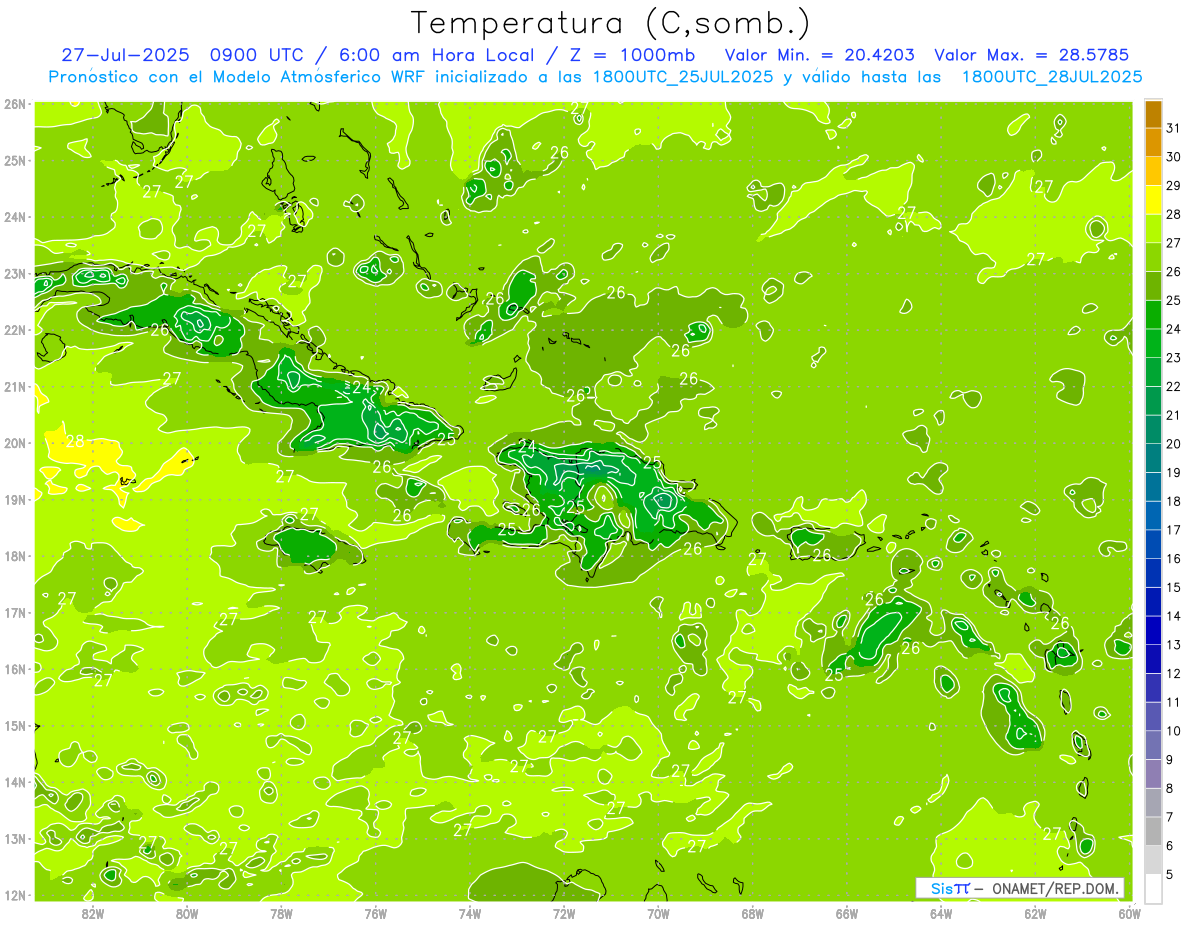1200x927 pixels.
Task: Click the 22N latitude axis label
Action: click(x=15, y=329)
